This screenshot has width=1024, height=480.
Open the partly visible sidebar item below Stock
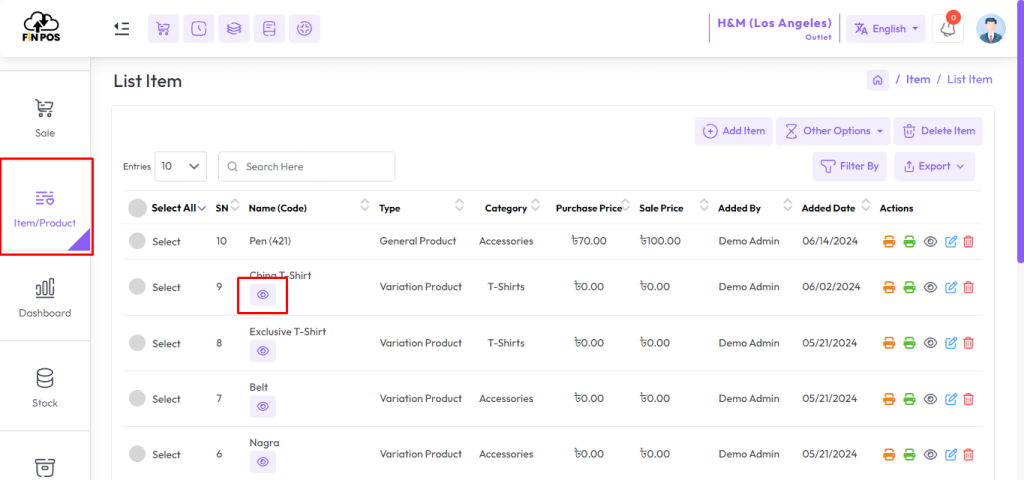point(45,467)
